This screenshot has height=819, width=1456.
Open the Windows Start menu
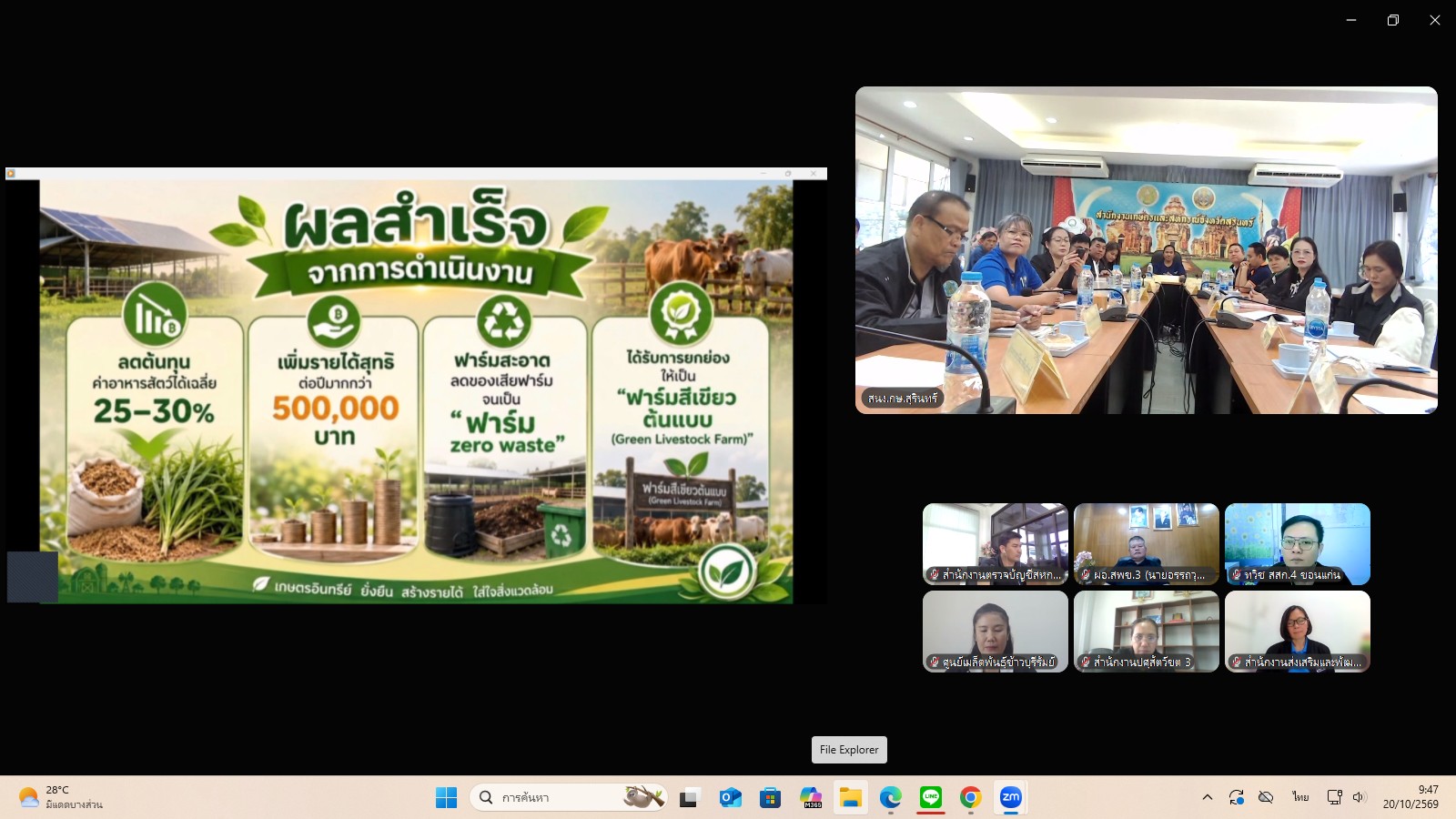click(x=446, y=798)
